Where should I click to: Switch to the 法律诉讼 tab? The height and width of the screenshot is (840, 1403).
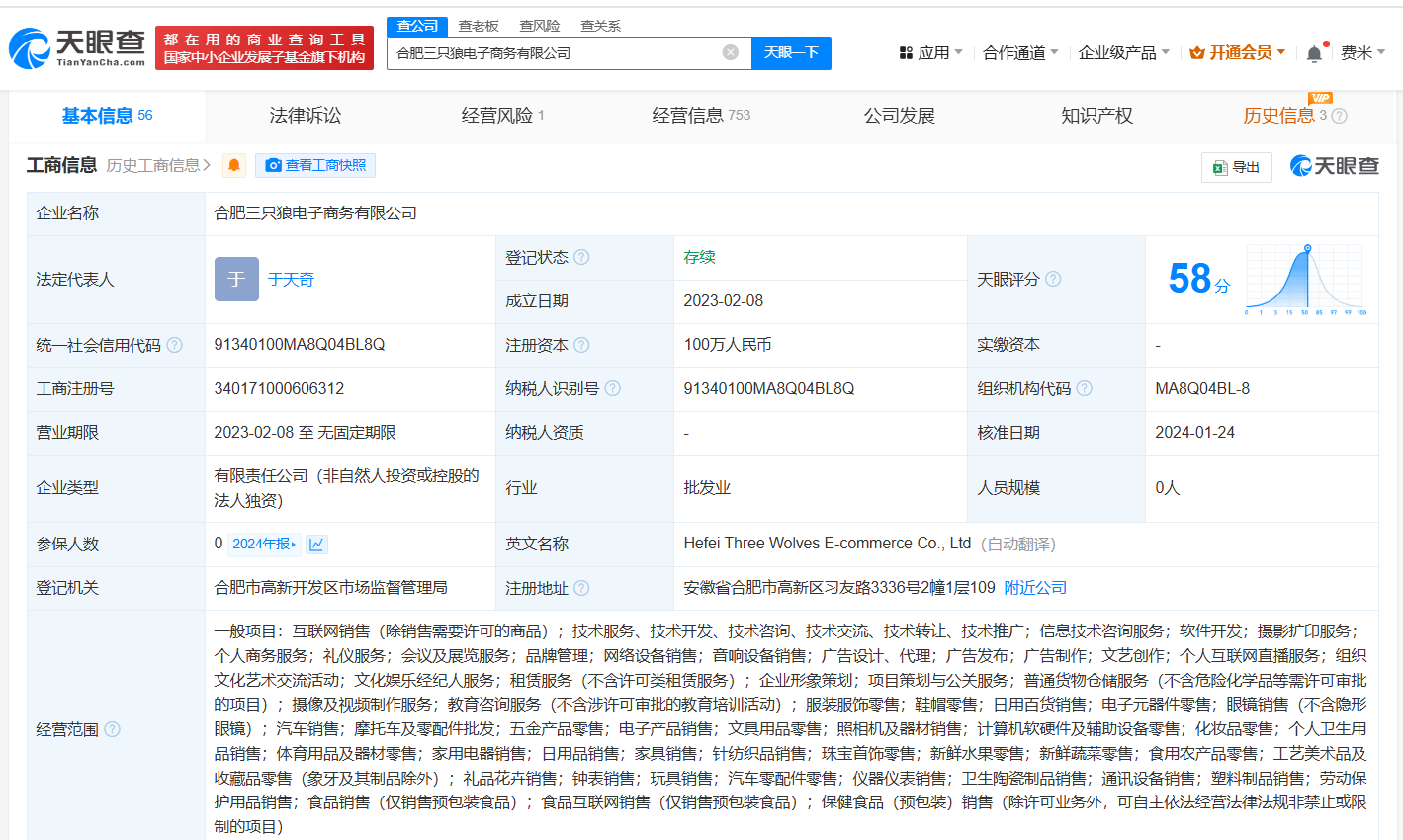tap(305, 116)
